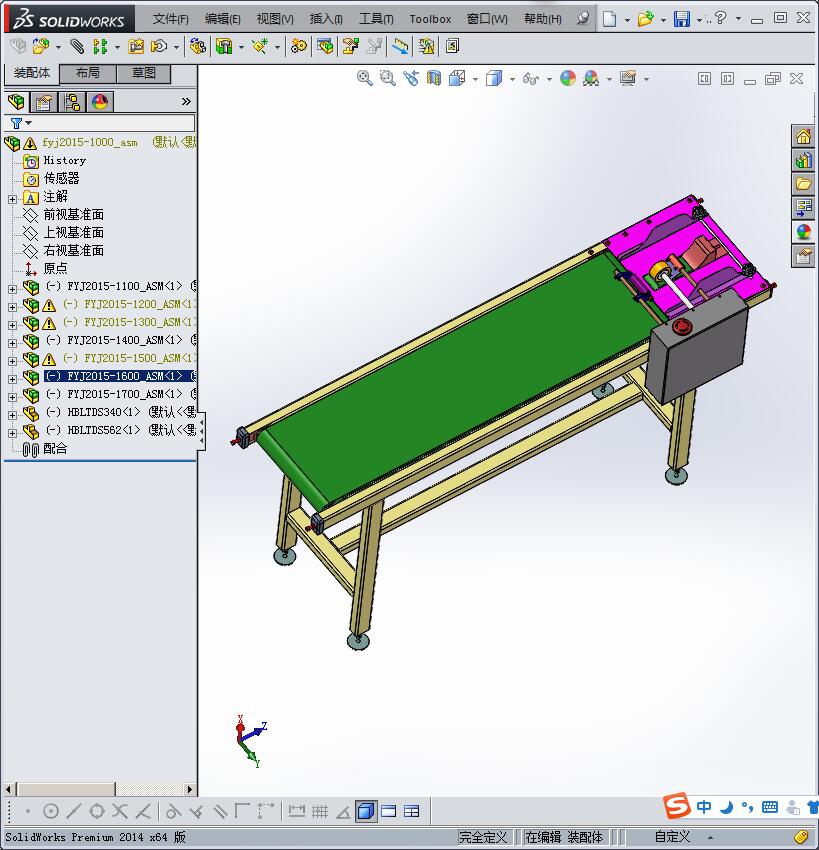819x850 pixels.
Task: Click the Move Component icon
Action: [x=159, y=47]
